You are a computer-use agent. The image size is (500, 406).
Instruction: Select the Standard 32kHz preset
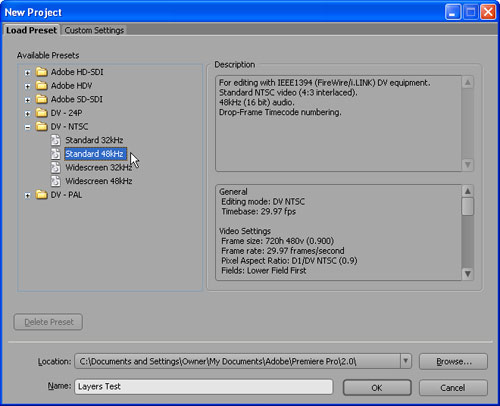pos(94,140)
